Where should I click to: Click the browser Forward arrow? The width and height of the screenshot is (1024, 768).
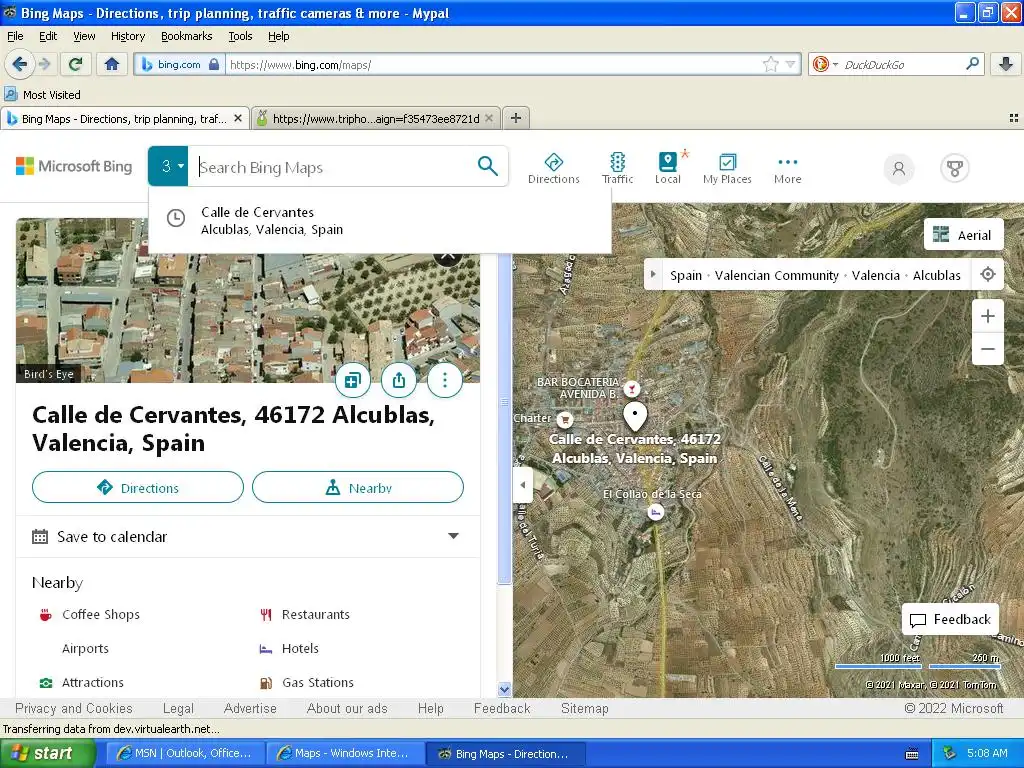point(44,64)
